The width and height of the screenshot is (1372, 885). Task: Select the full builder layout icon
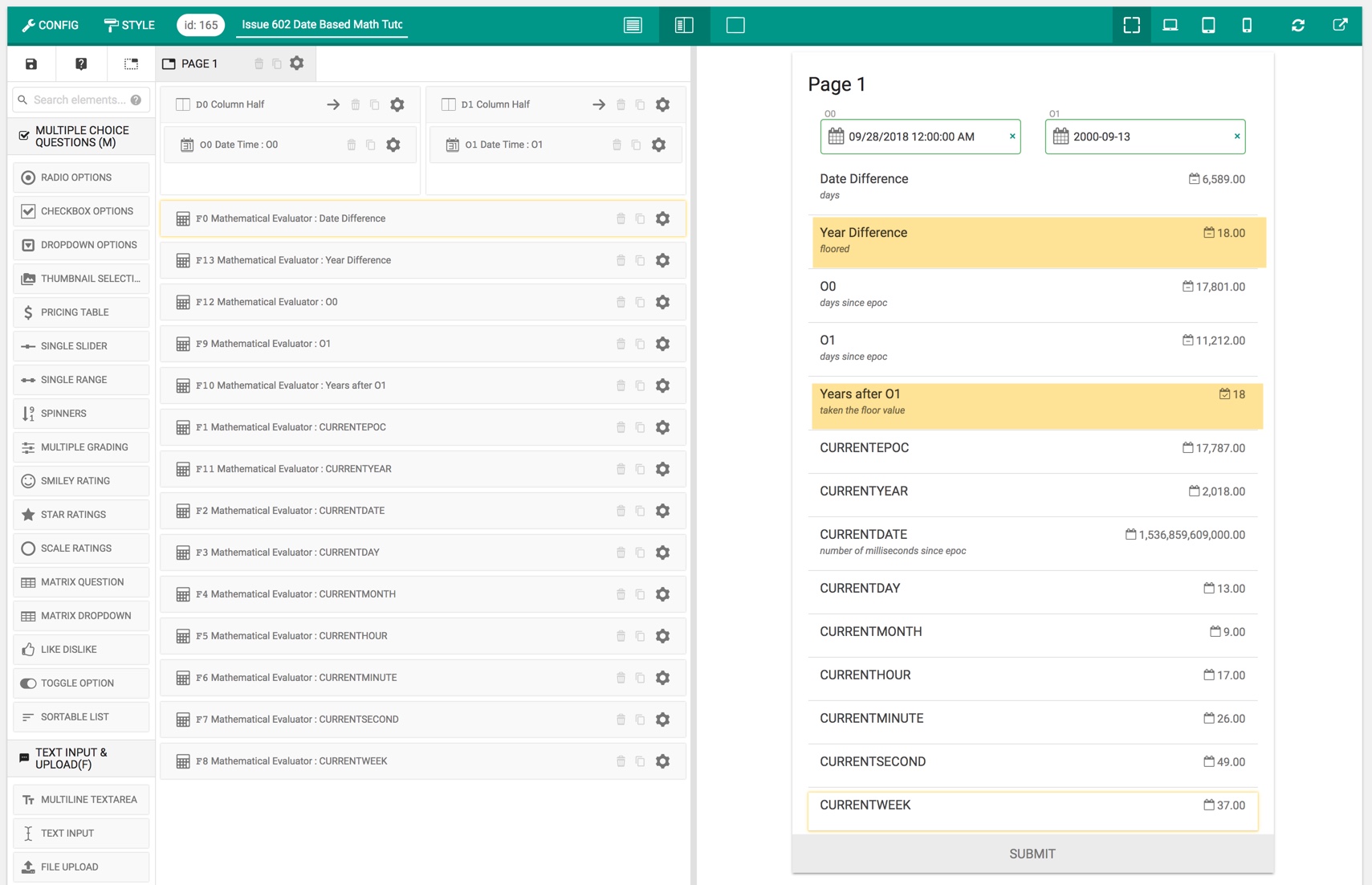point(633,25)
